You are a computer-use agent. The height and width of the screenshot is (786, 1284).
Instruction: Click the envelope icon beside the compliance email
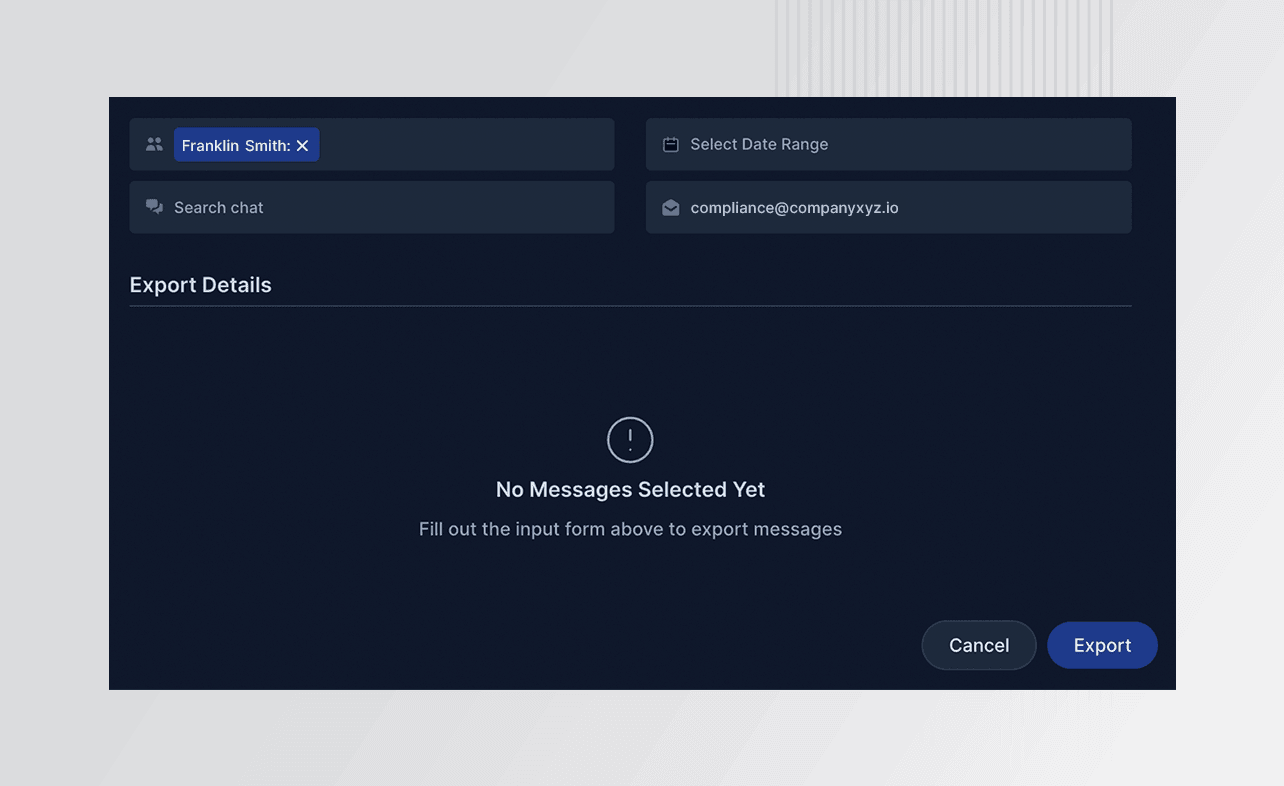670,207
